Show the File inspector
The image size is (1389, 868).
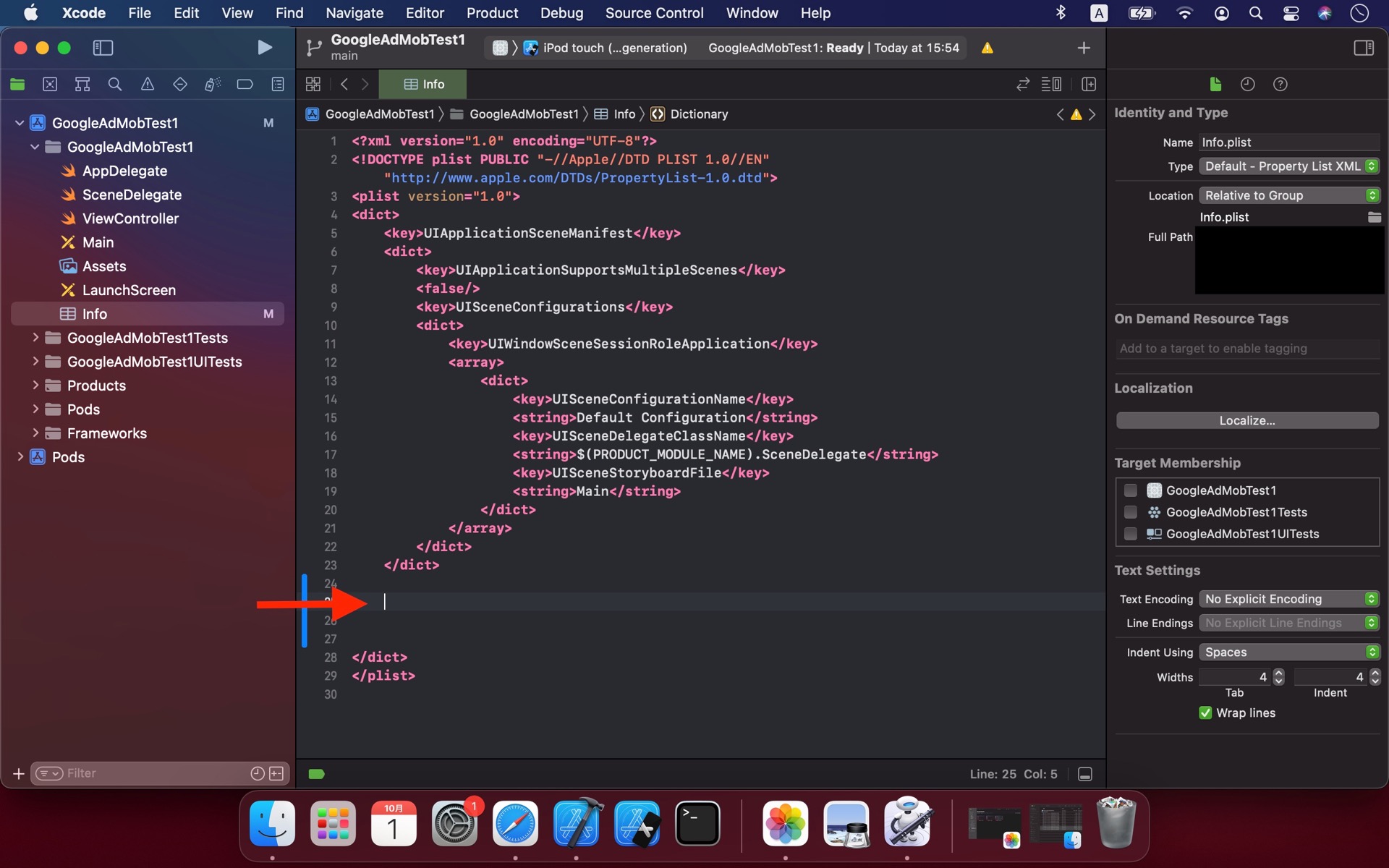(1215, 85)
